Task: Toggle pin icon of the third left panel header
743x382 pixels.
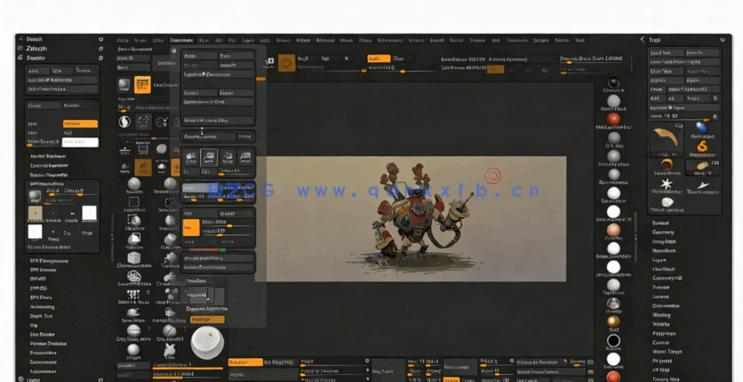Action: (100, 58)
